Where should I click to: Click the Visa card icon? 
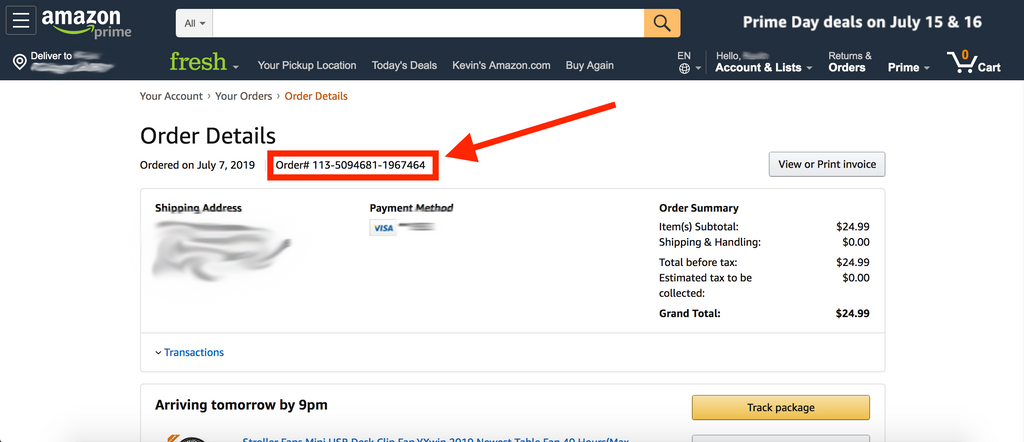[x=382, y=228]
